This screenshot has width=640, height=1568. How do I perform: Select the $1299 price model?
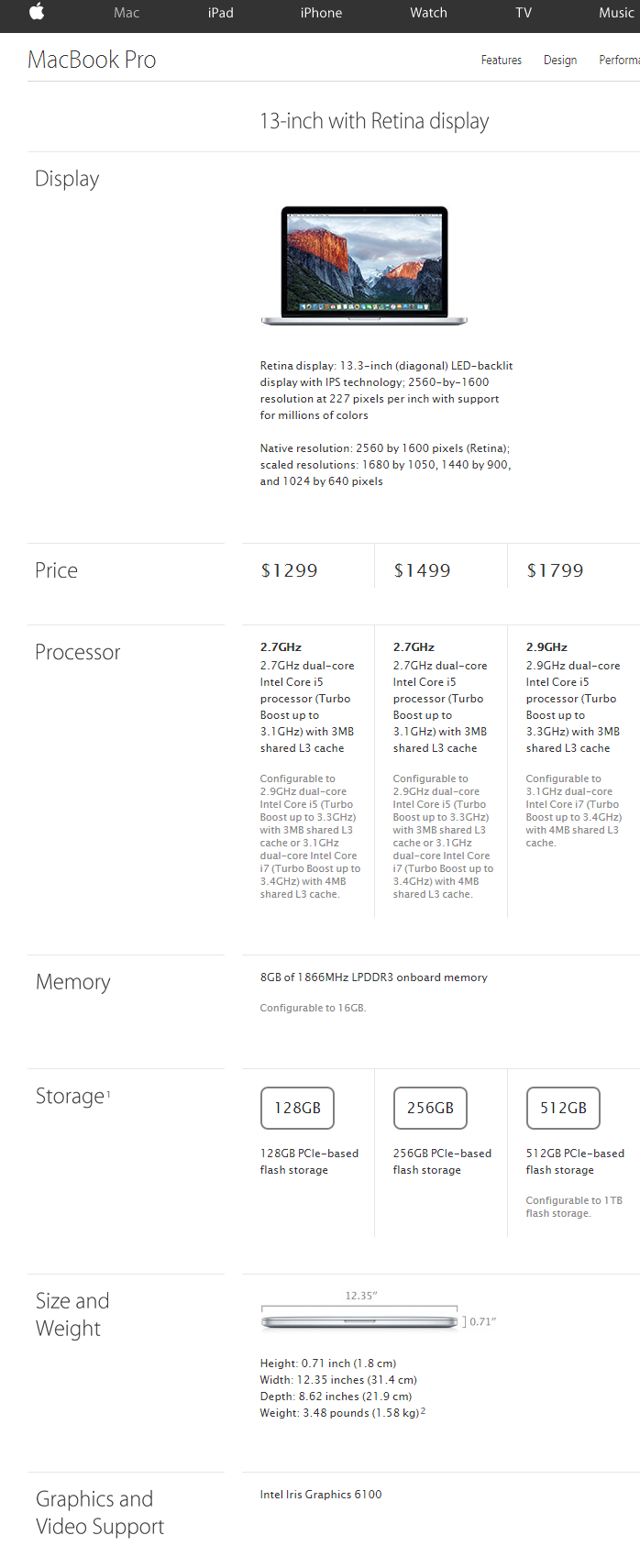point(289,570)
